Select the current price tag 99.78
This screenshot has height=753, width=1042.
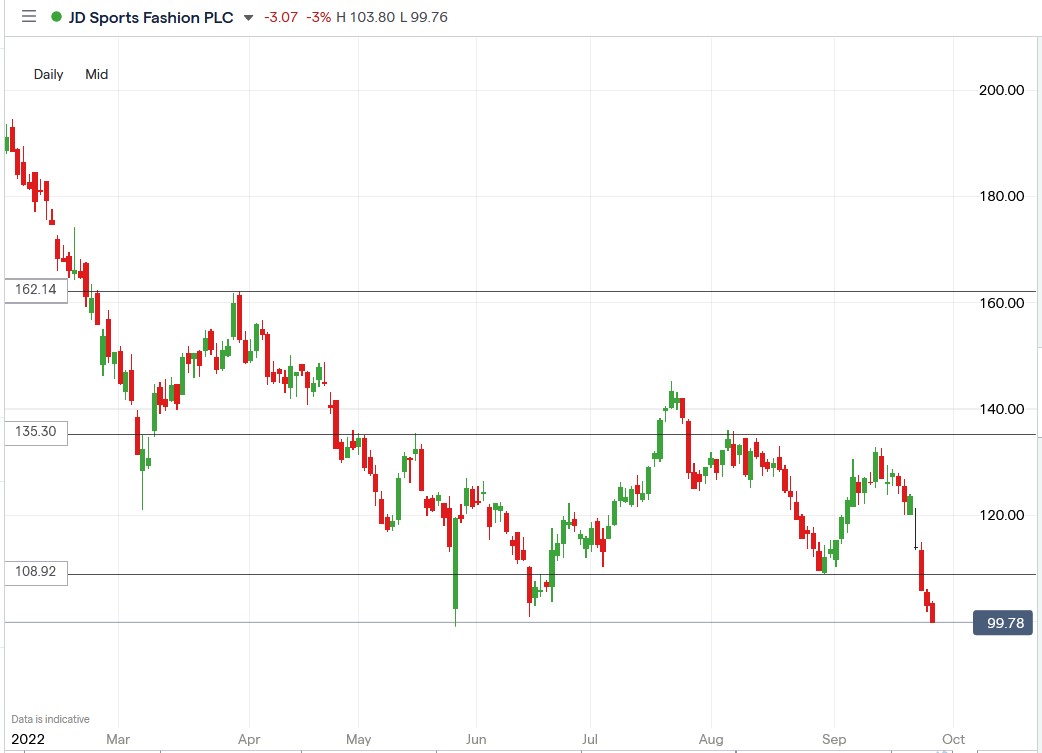[x=1001, y=622]
